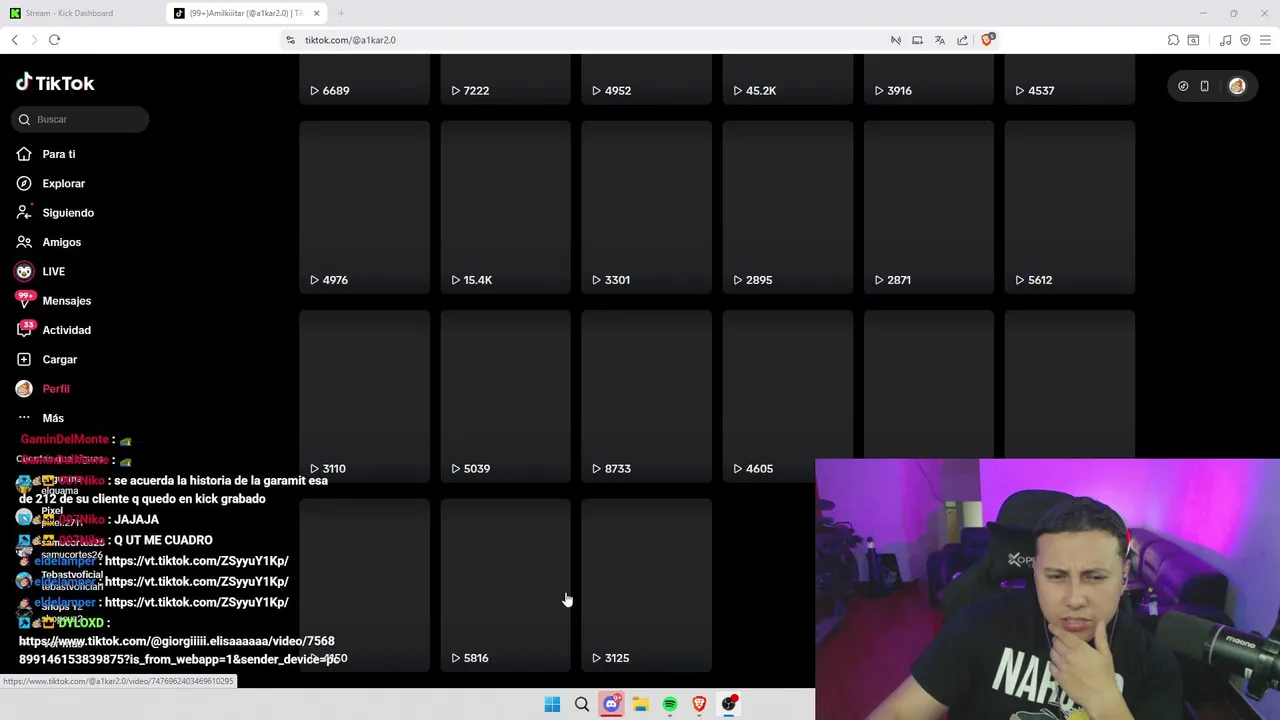Open the Explorar section

63,183
